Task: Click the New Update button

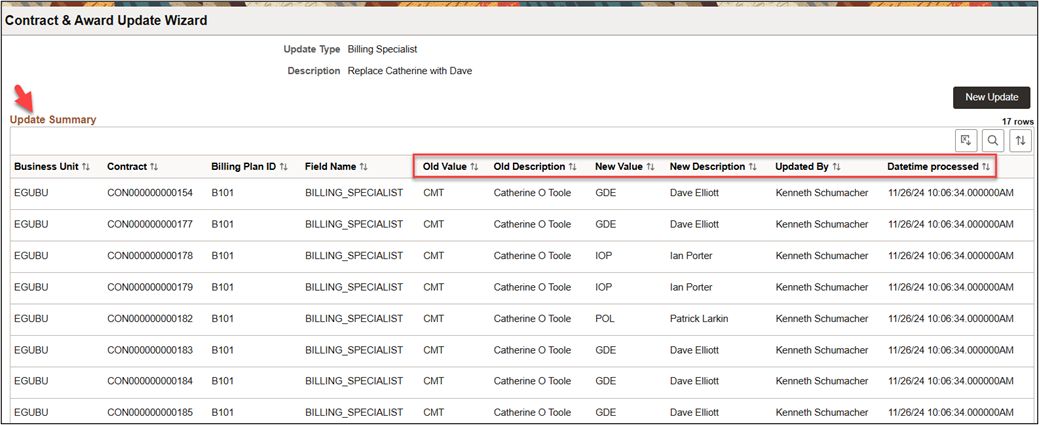Action: click(991, 97)
